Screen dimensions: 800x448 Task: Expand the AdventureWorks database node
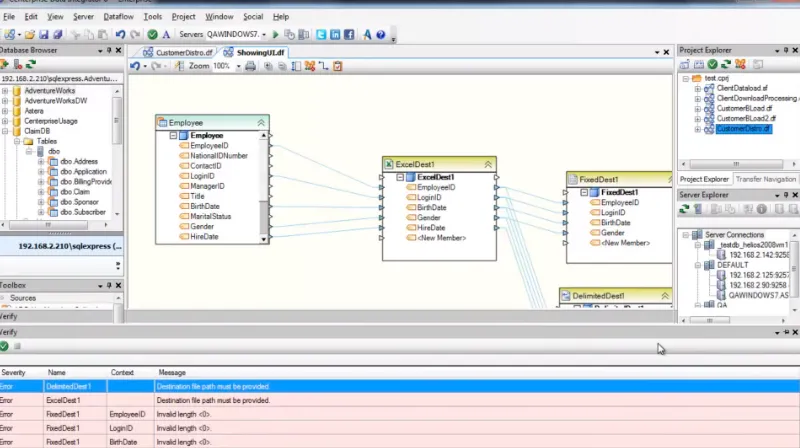coord(5,91)
